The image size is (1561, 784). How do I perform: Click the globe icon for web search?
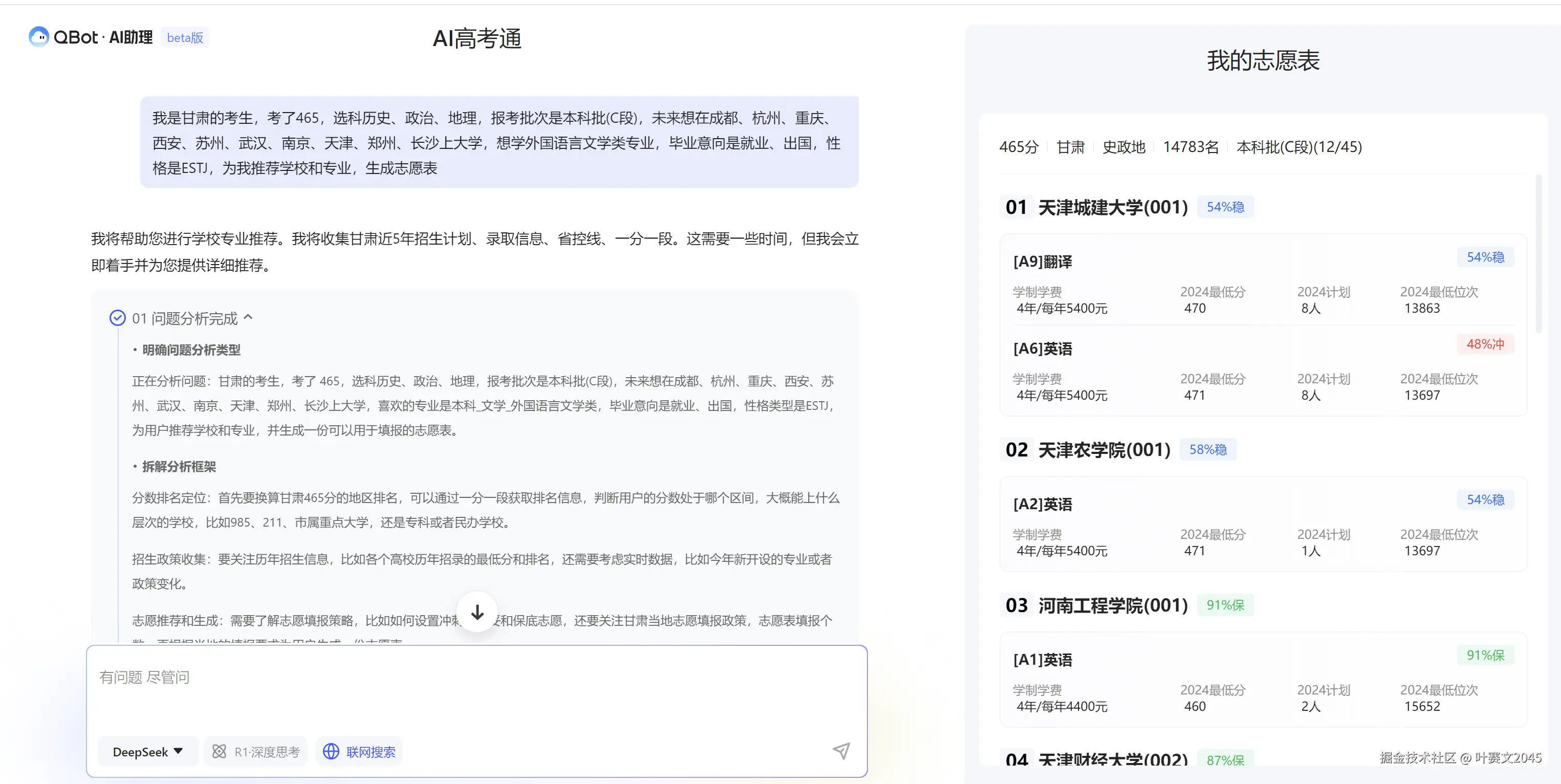click(331, 751)
